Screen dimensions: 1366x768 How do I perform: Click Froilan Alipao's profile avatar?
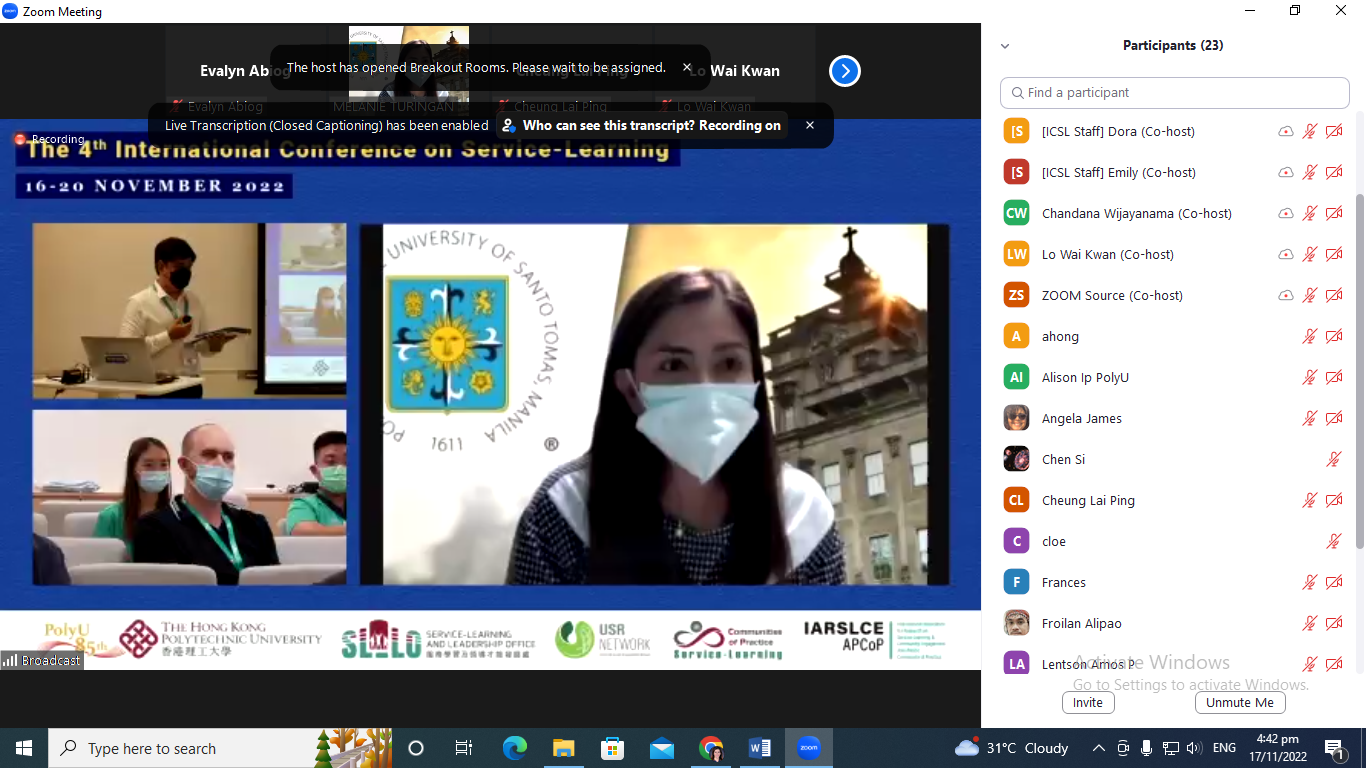tap(1017, 623)
